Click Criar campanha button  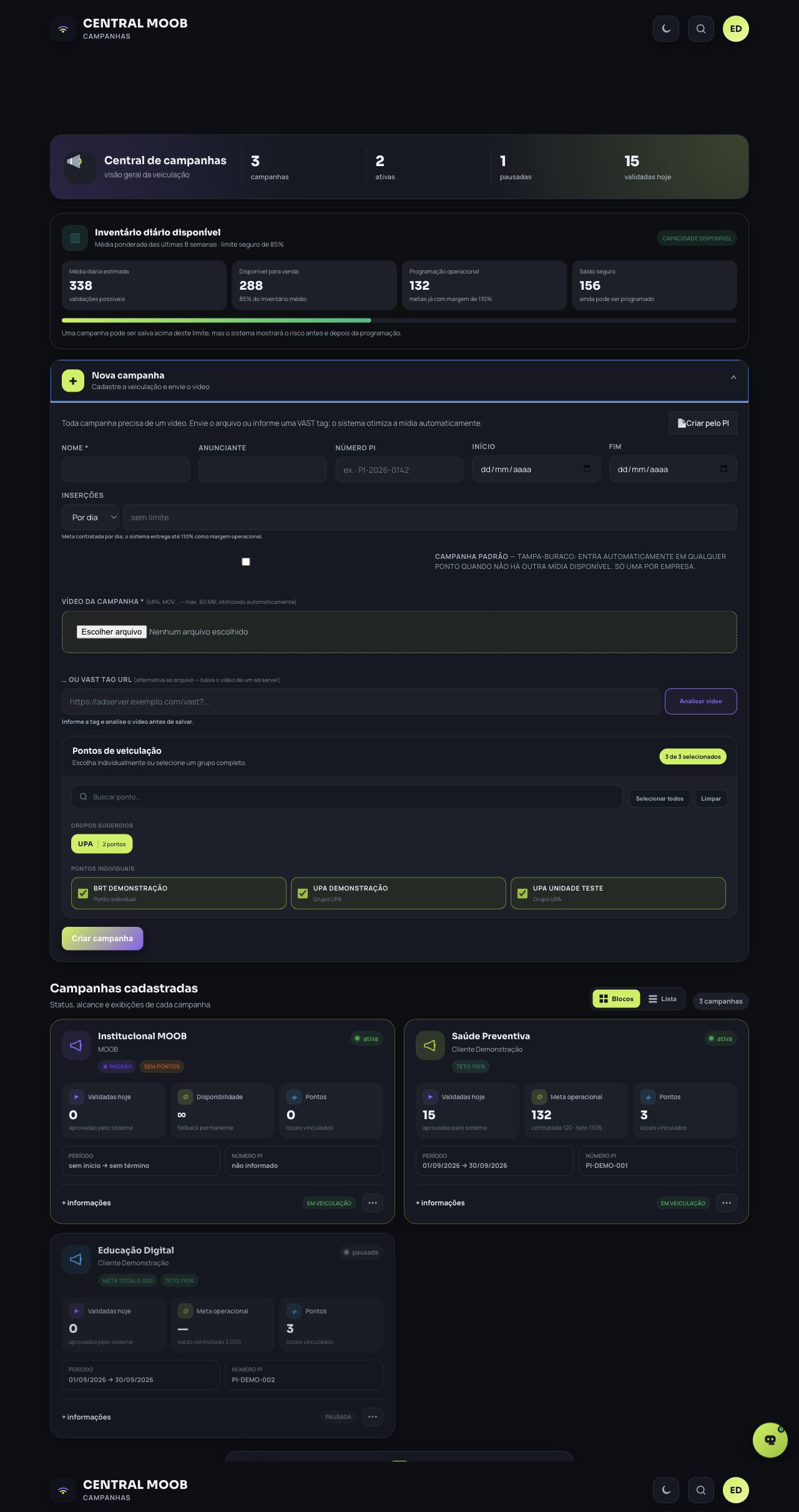point(102,938)
